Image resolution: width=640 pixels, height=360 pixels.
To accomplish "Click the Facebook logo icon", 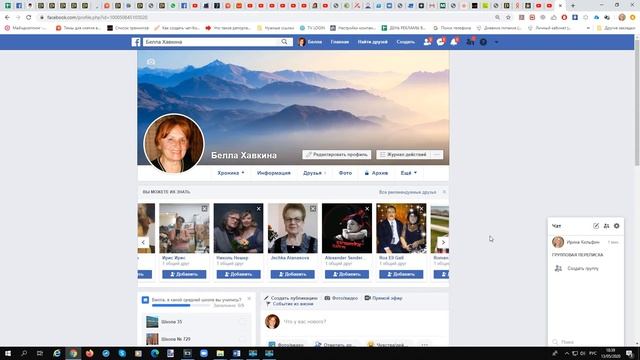I will (136, 42).
